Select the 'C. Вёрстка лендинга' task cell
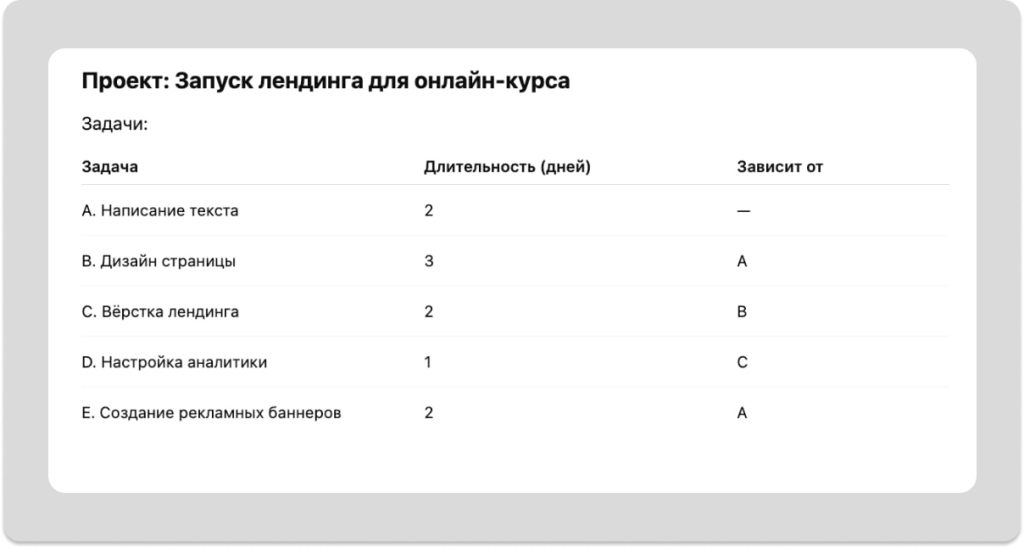The image size is (1024, 548). click(x=160, y=312)
